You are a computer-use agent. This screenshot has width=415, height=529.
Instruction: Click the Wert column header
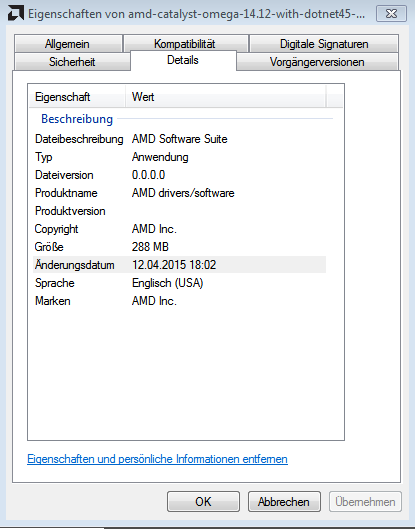225,97
